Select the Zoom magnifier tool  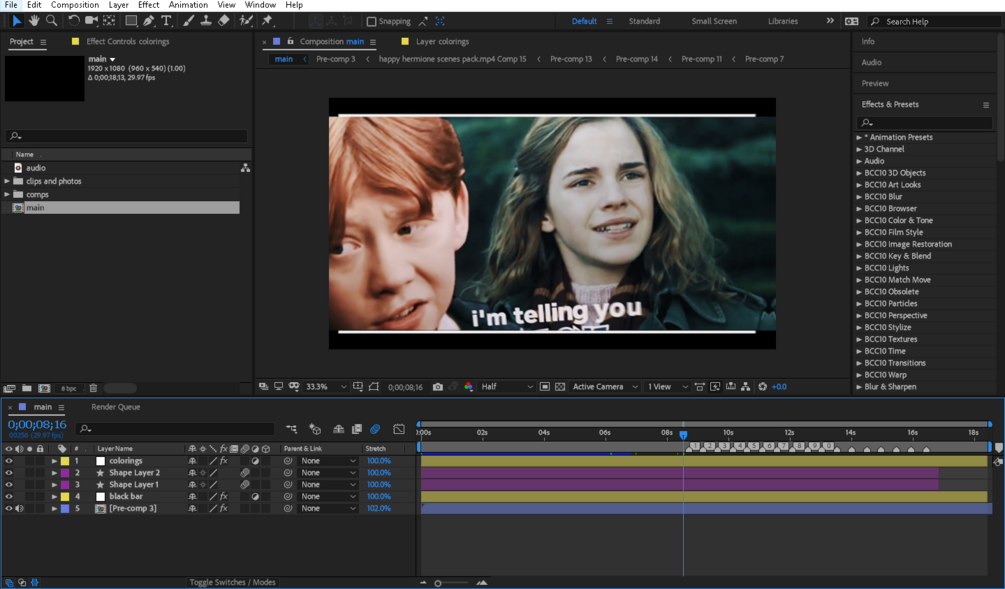click(51, 21)
